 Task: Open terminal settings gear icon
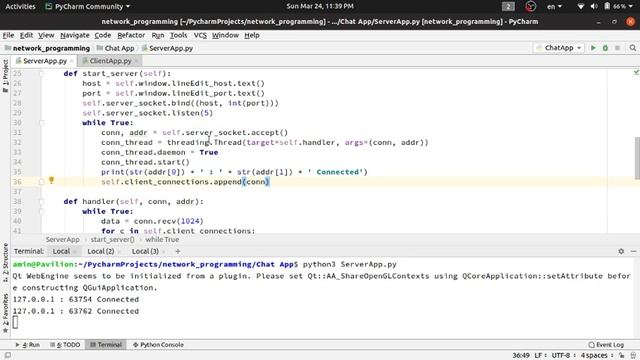pyautogui.click(x=621, y=251)
